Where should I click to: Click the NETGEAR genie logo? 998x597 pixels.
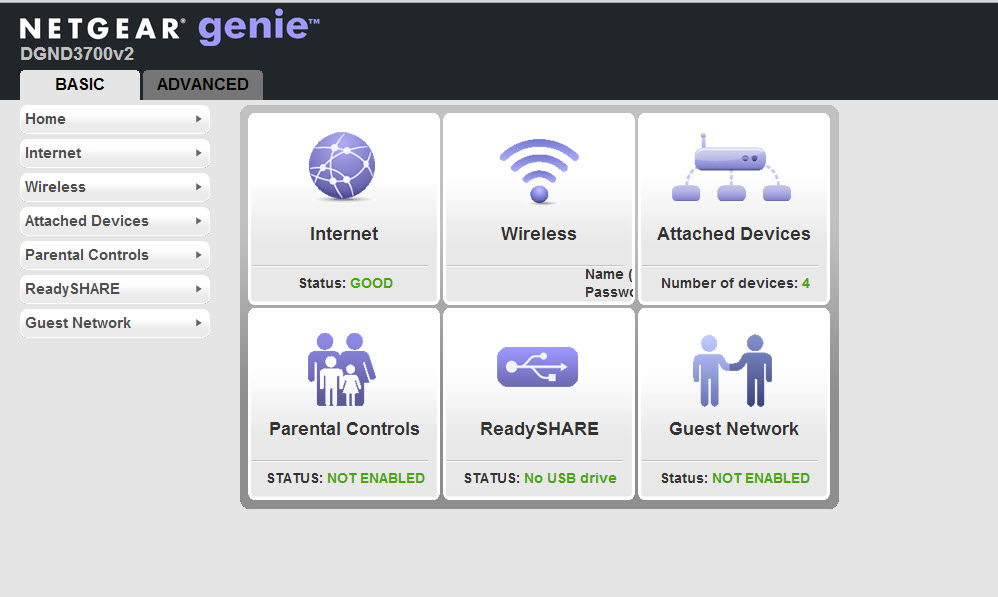pos(169,27)
